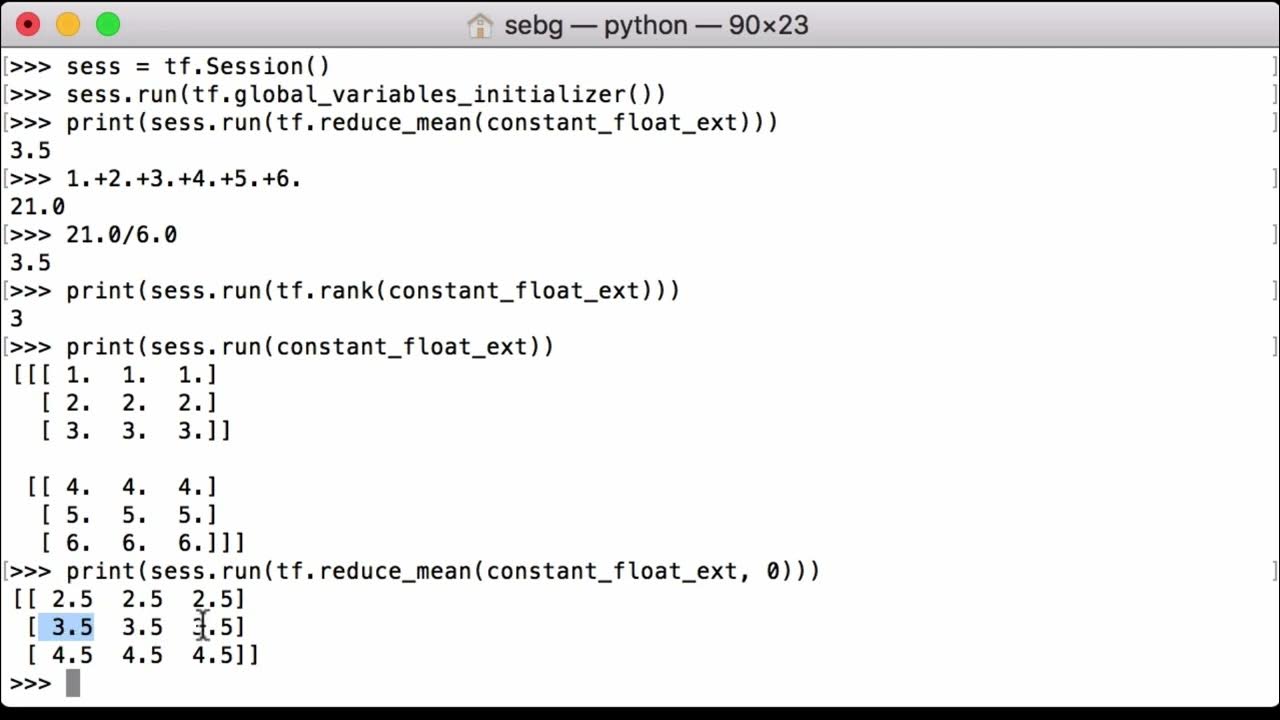Click the yellow minimize window button
The image size is (1280, 720).
pos(68,25)
